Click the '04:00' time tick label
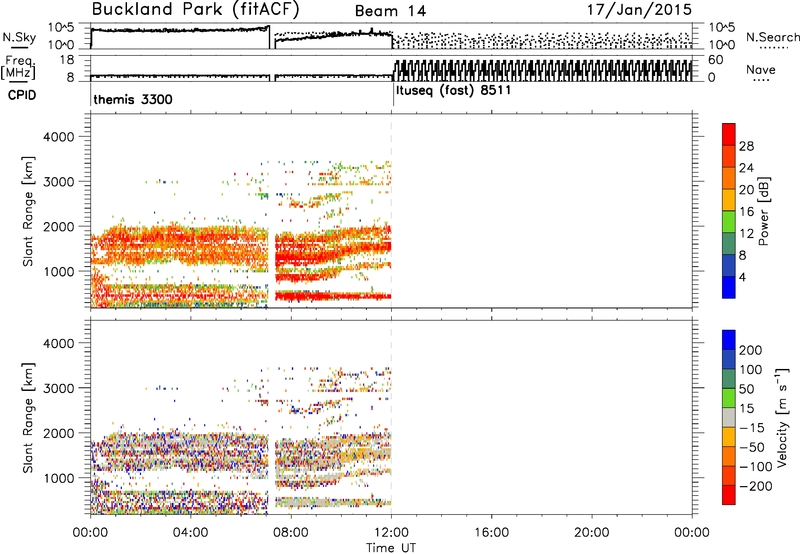 (x=190, y=533)
